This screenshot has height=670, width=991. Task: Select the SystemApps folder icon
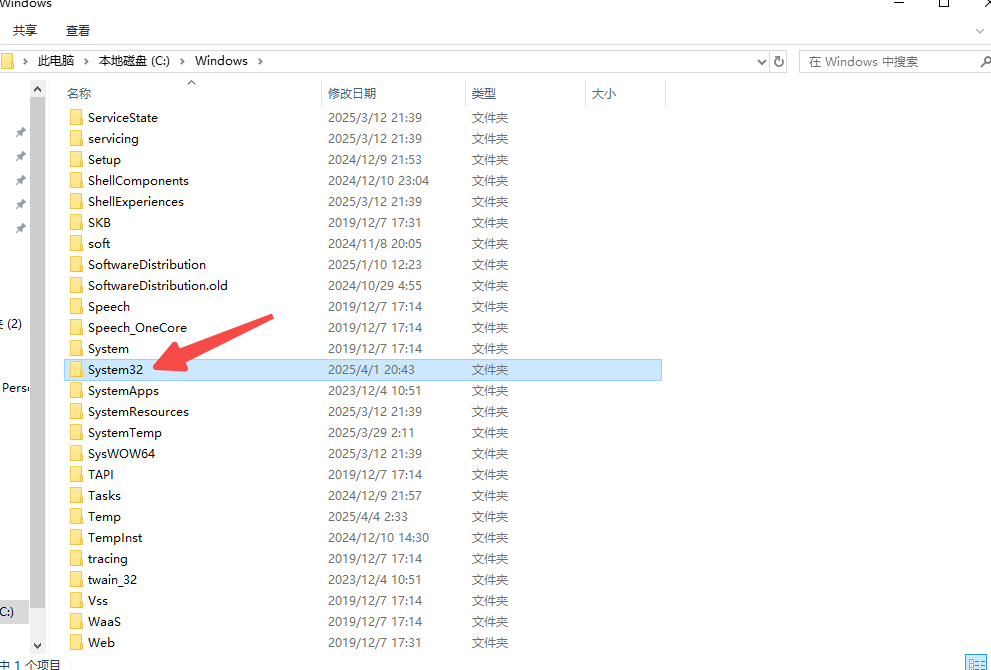(x=76, y=391)
